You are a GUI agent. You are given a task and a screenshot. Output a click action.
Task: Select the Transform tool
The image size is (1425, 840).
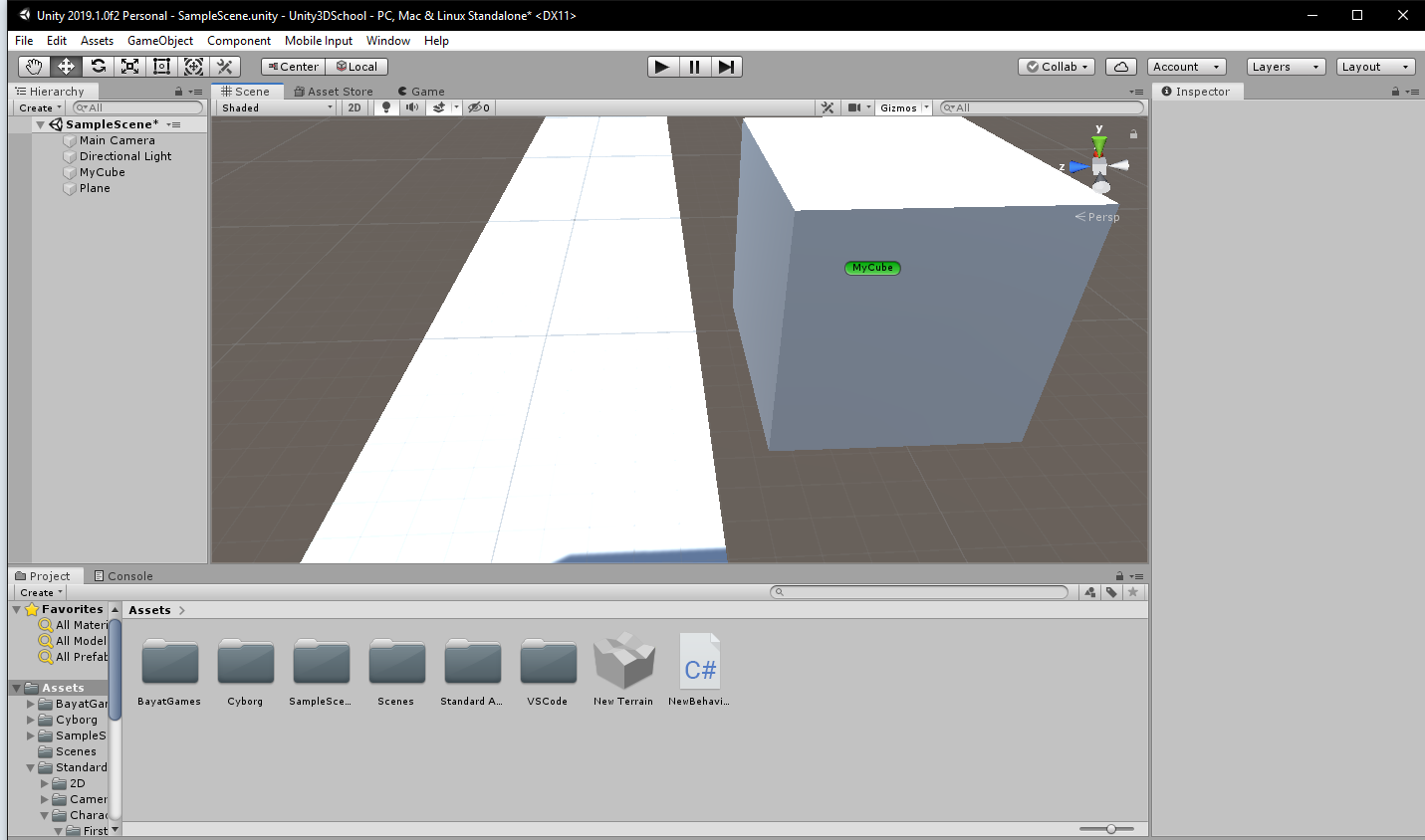click(193, 67)
